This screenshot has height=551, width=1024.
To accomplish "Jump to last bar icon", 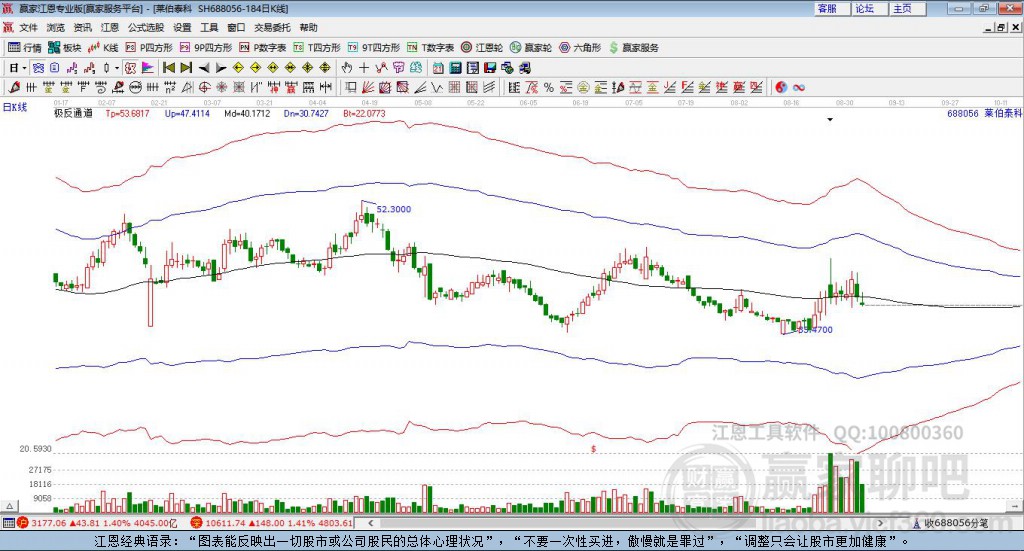I will coord(186,68).
